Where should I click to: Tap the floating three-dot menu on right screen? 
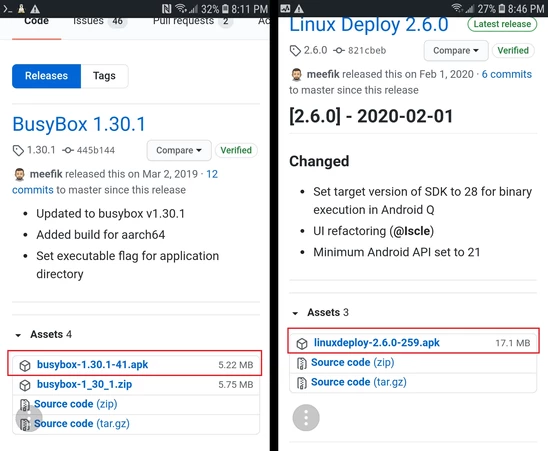point(306,418)
